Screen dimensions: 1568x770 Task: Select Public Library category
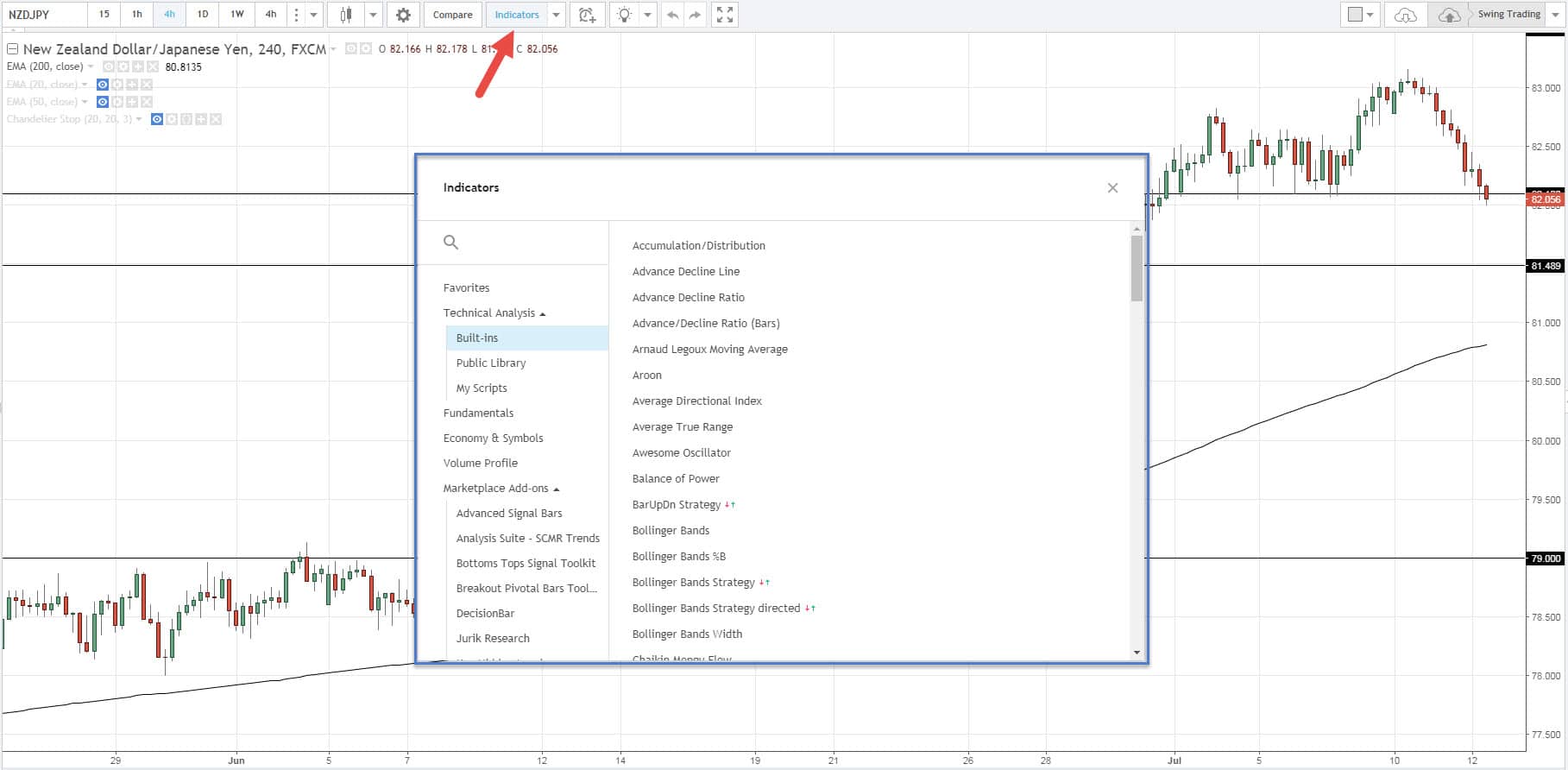coord(490,363)
